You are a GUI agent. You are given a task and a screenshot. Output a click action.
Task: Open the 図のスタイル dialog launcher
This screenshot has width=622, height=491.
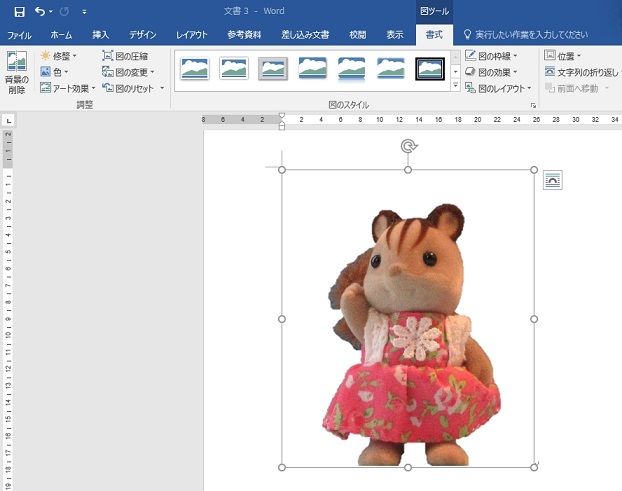pos(533,105)
